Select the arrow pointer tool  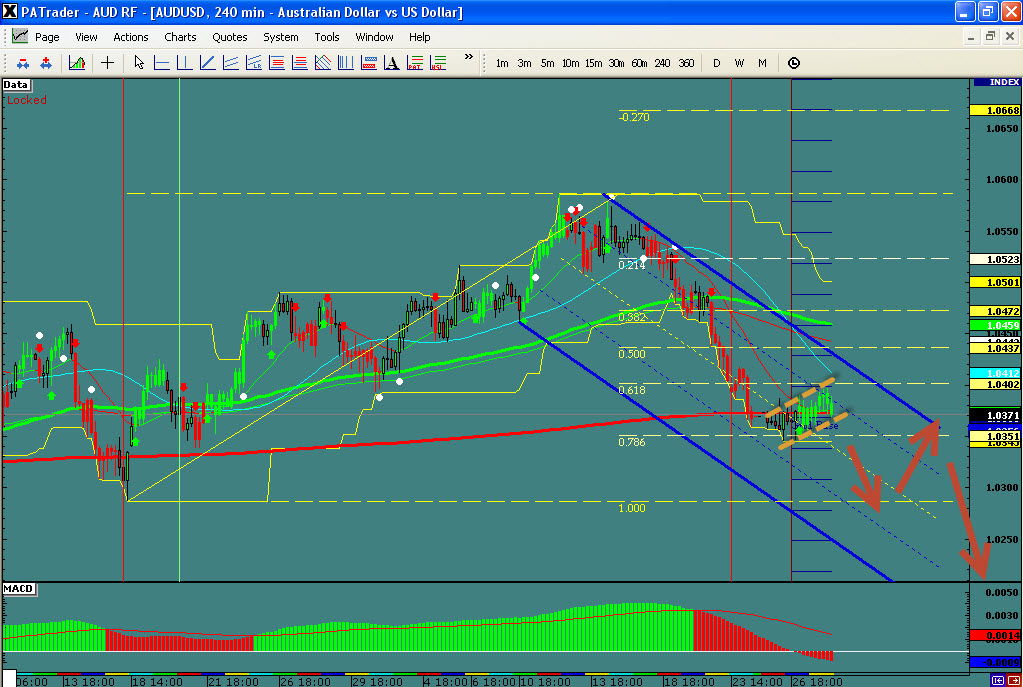click(x=139, y=63)
